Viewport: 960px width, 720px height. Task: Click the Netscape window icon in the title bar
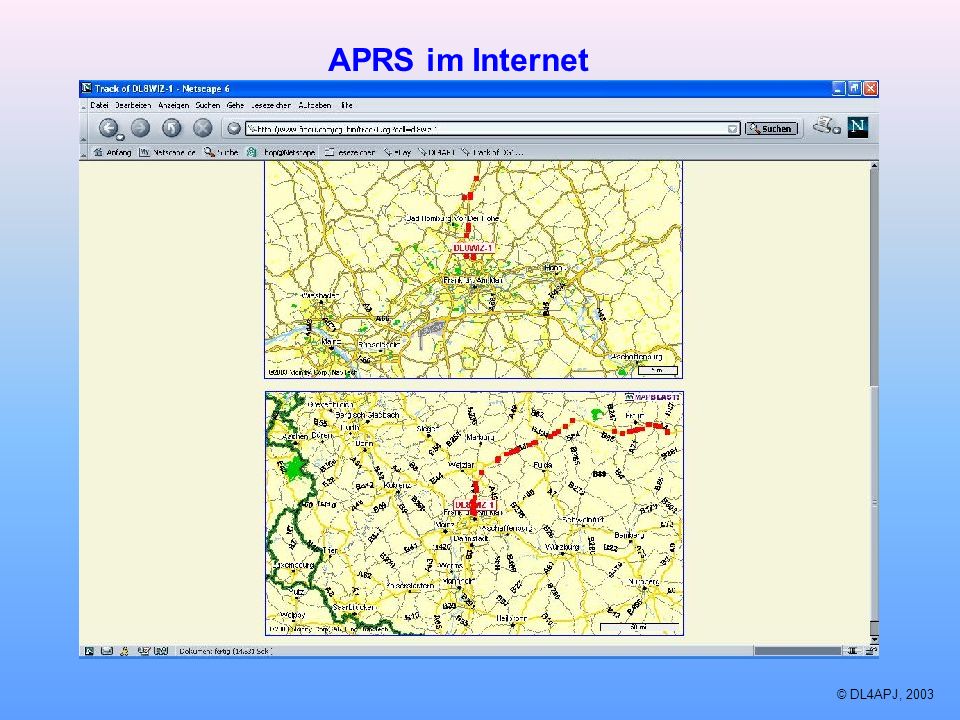click(x=87, y=88)
